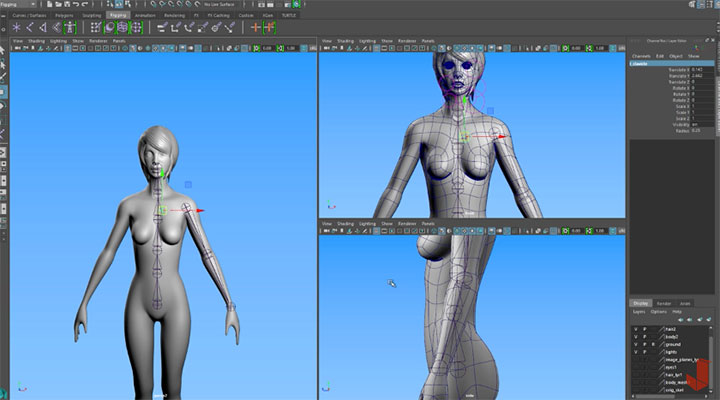Toggle playback P box of hair2 layer
The height and width of the screenshot is (400, 720).
(645, 329)
